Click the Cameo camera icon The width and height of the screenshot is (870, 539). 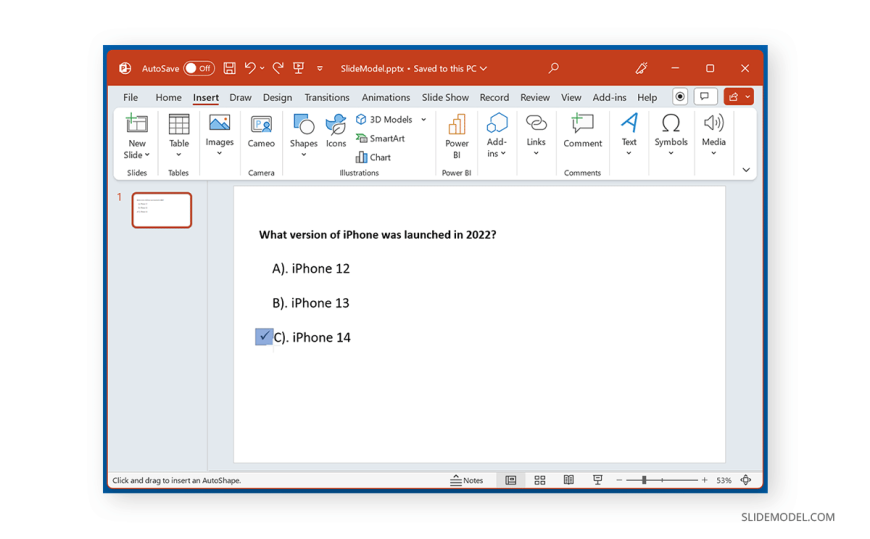coord(261,126)
